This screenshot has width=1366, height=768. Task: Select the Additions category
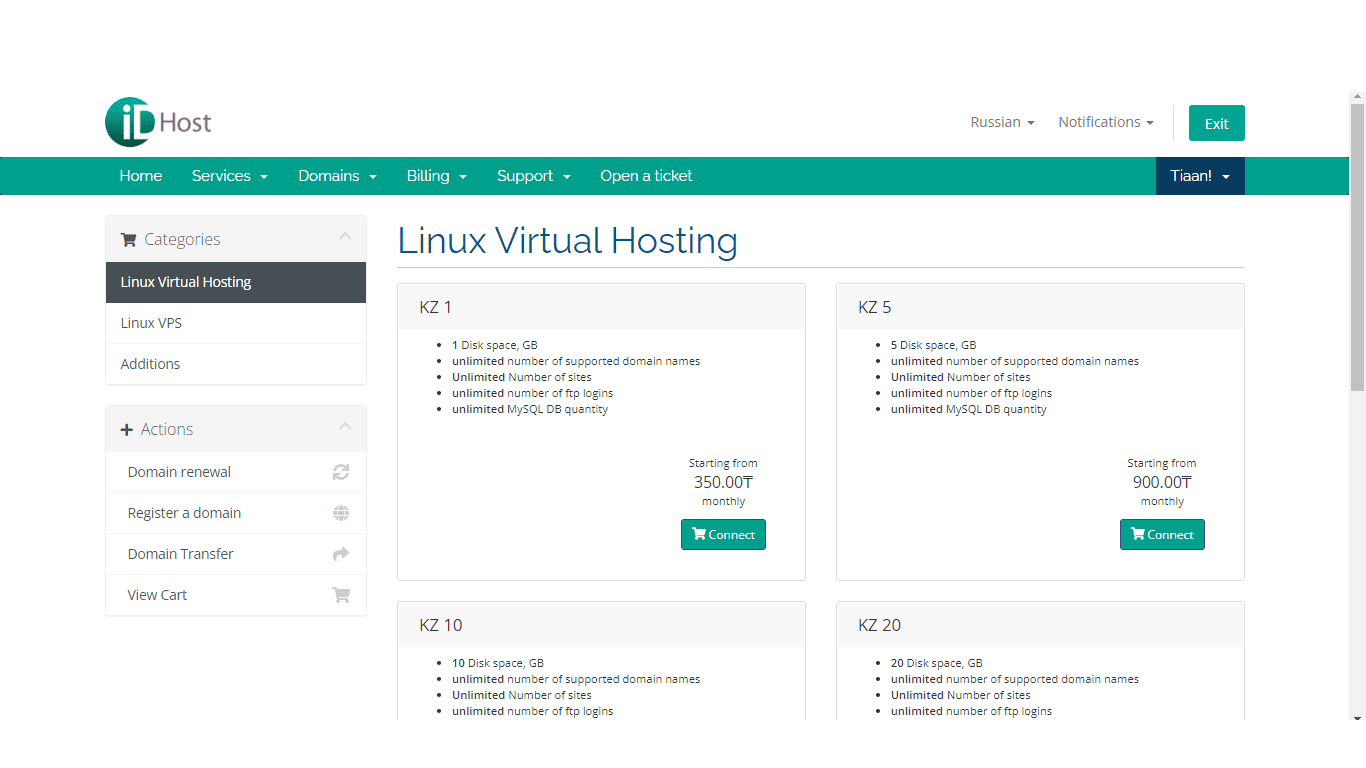[x=236, y=364]
